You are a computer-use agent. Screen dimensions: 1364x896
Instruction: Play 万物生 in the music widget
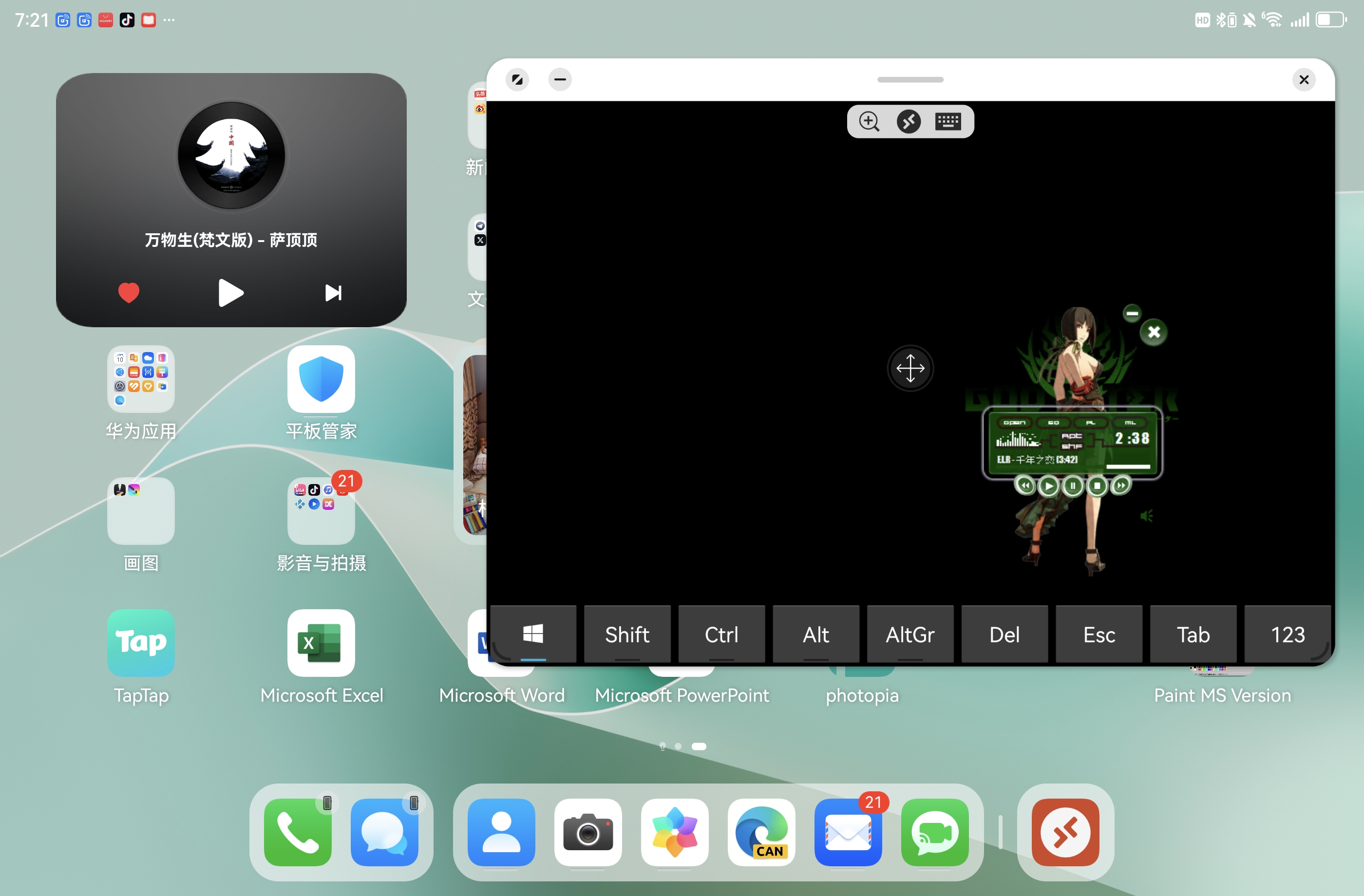click(x=231, y=293)
